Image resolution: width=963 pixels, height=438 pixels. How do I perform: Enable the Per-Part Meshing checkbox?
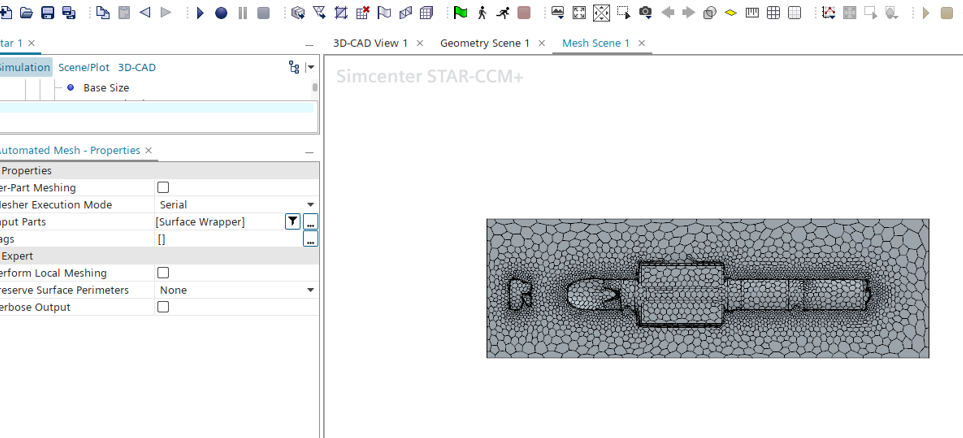pyautogui.click(x=163, y=188)
